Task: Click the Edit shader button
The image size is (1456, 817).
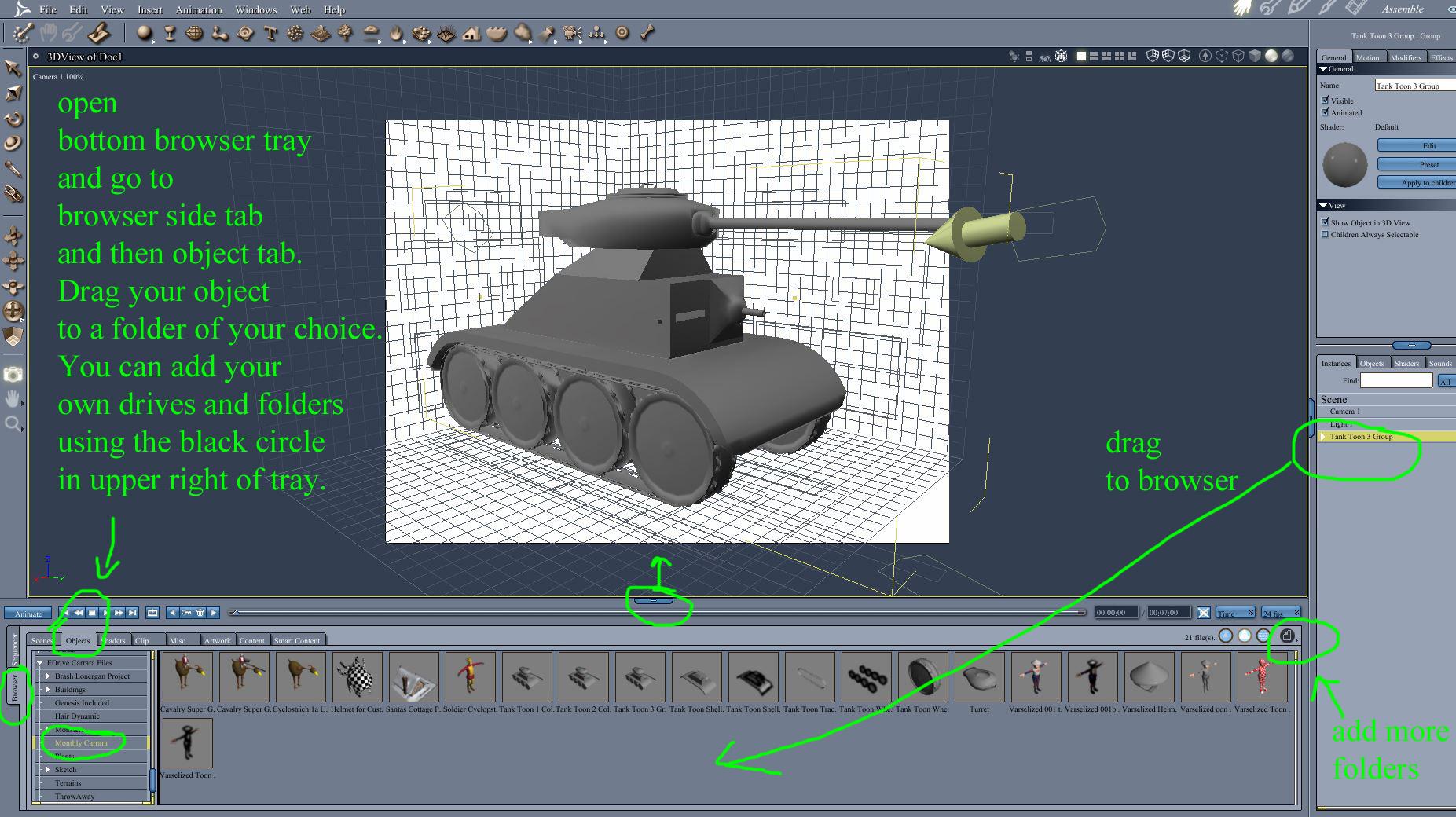Action: (1417, 145)
